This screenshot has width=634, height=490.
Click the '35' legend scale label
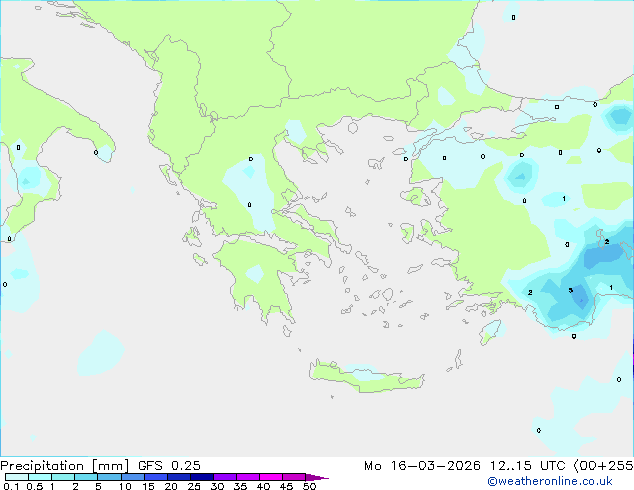coord(240,486)
